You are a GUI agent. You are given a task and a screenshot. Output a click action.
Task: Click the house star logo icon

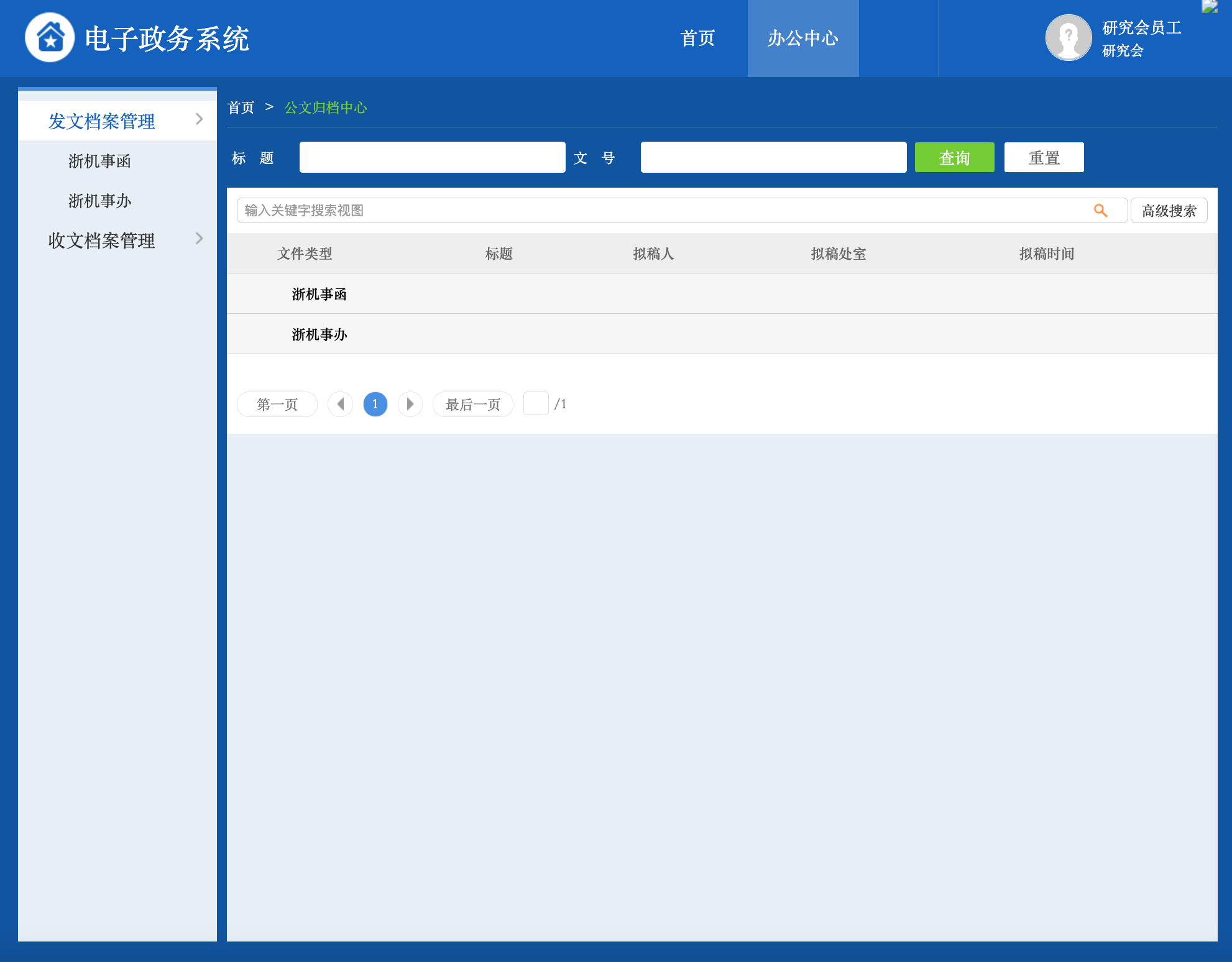click(50, 38)
